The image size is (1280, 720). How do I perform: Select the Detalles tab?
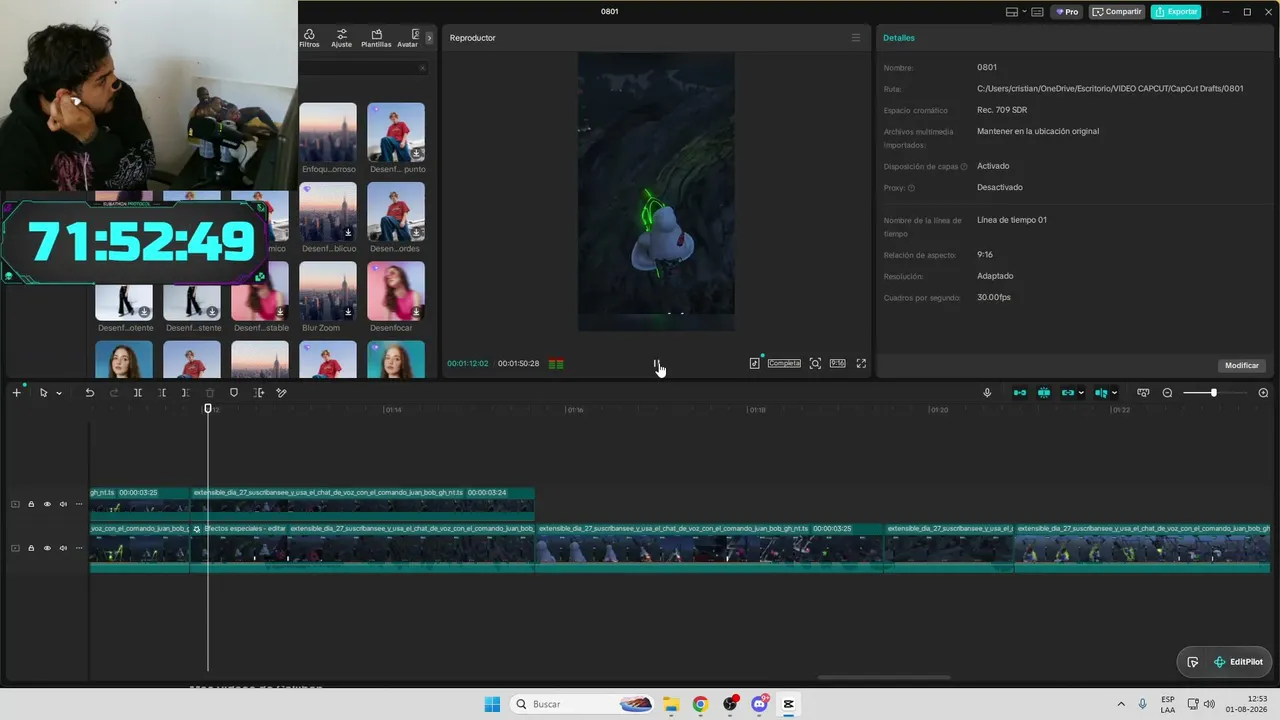(898, 38)
